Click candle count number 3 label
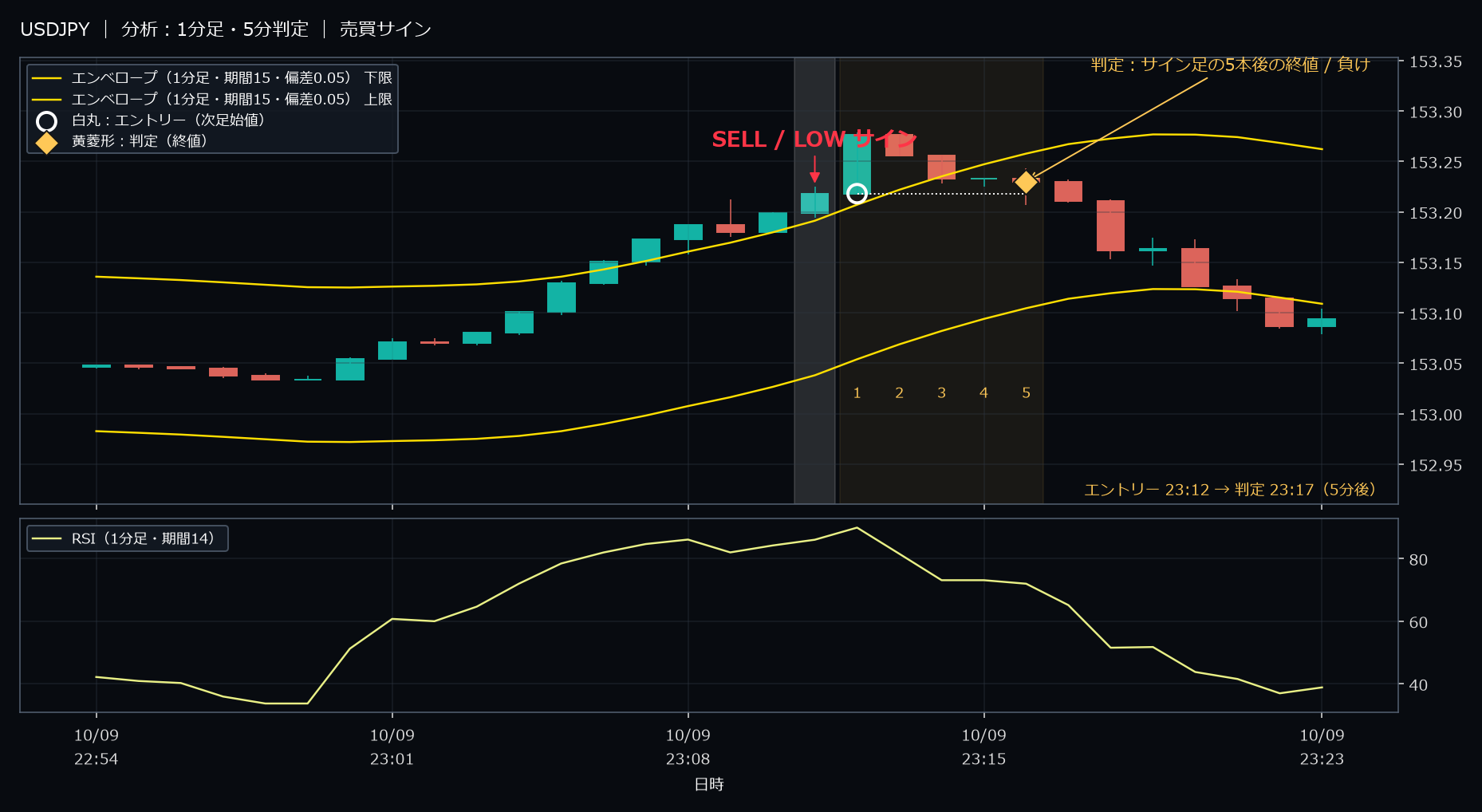 (x=941, y=393)
